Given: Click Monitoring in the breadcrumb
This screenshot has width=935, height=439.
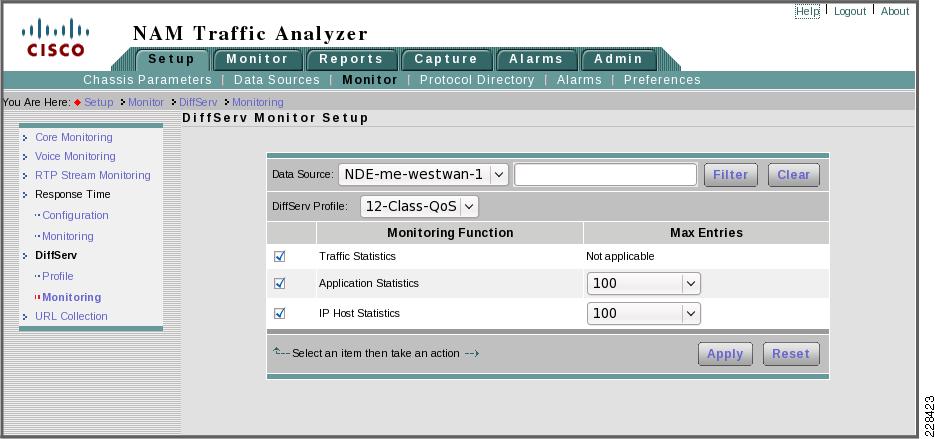Looking at the screenshot, I should (258, 102).
